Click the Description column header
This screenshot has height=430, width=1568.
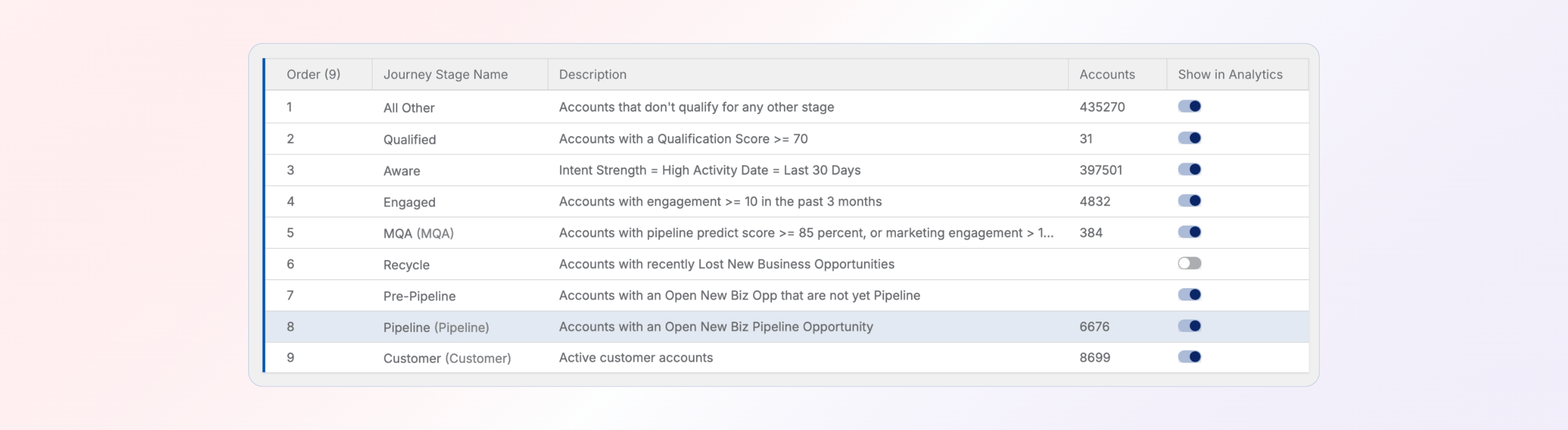592,74
